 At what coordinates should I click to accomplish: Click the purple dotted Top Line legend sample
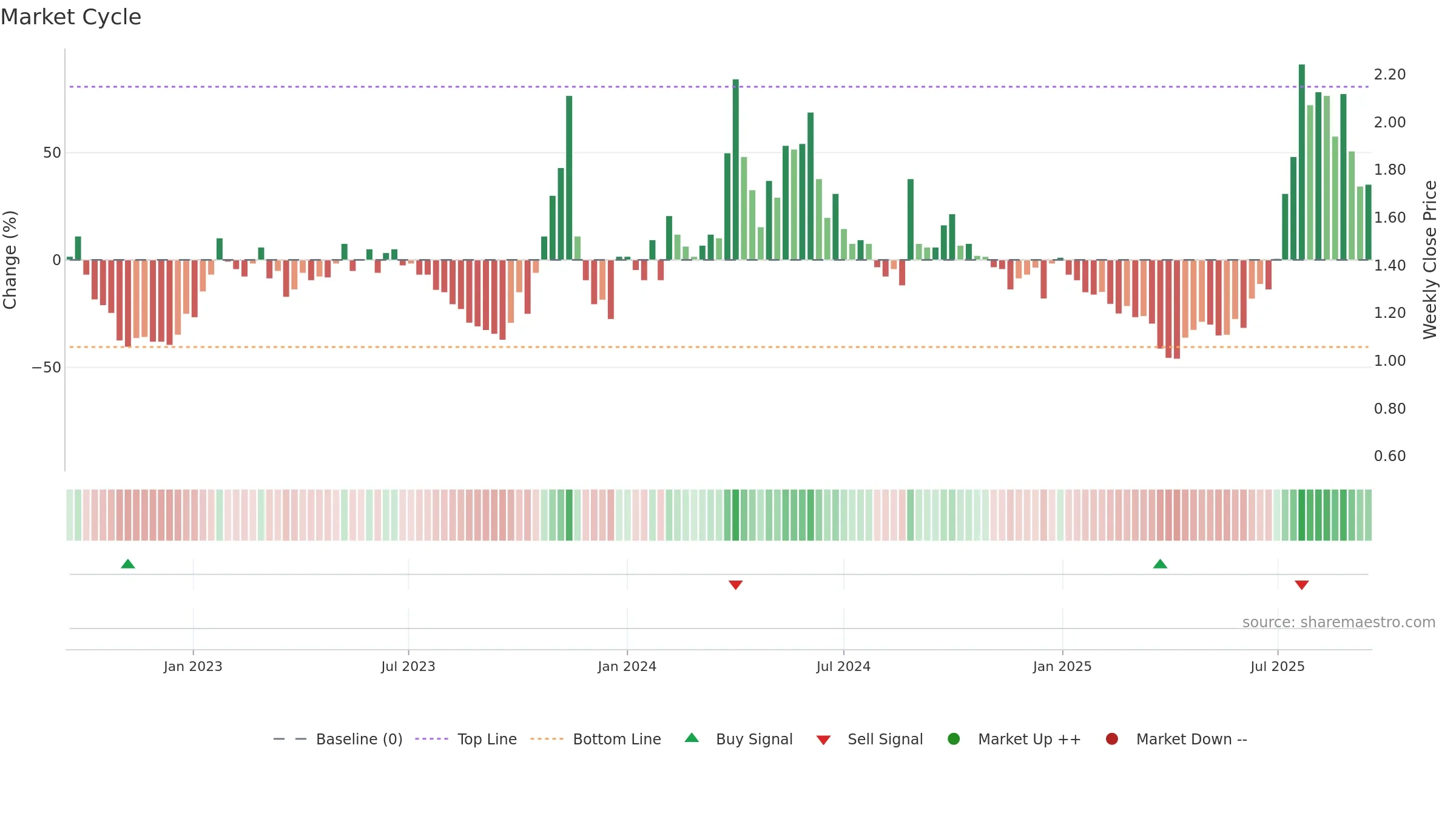pos(431,739)
